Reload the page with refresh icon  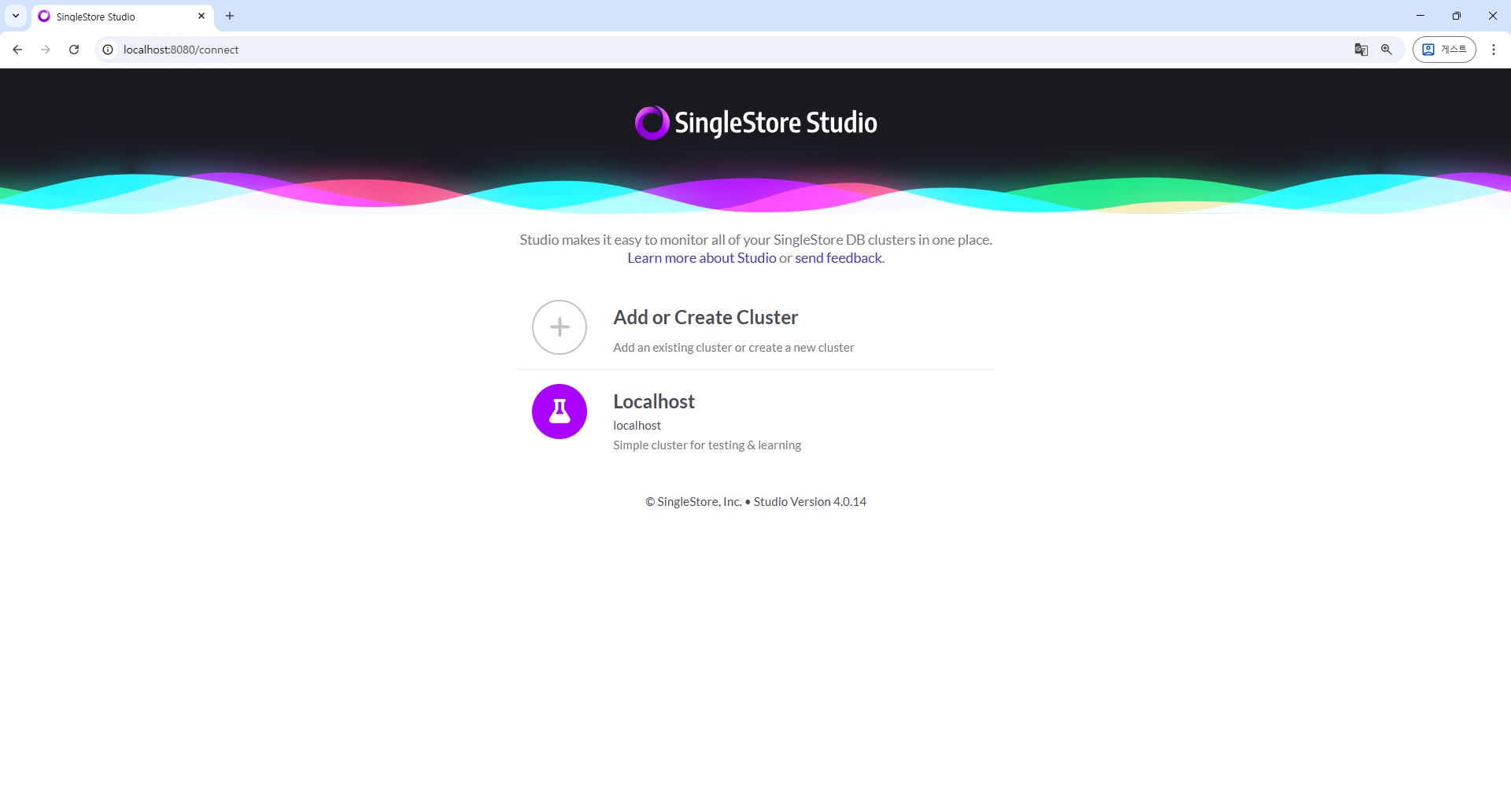(x=74, y=50)
